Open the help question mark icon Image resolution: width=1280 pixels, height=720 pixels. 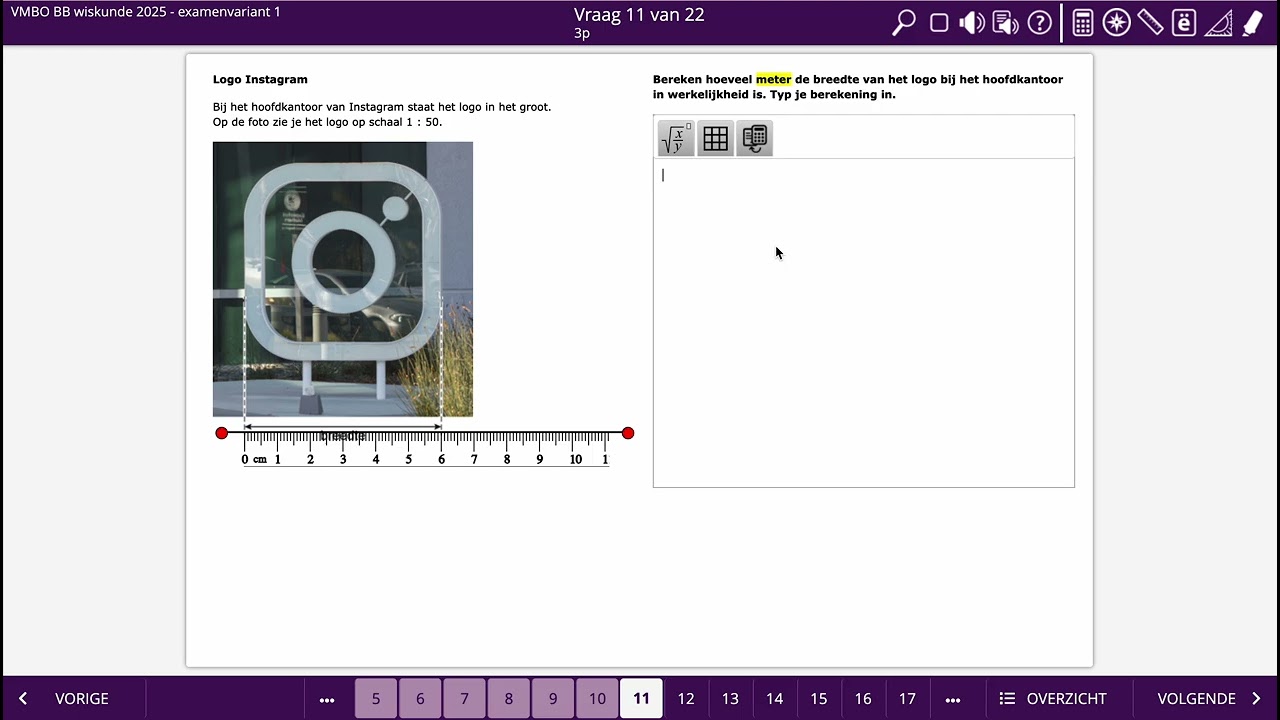tap(1040, 23)
